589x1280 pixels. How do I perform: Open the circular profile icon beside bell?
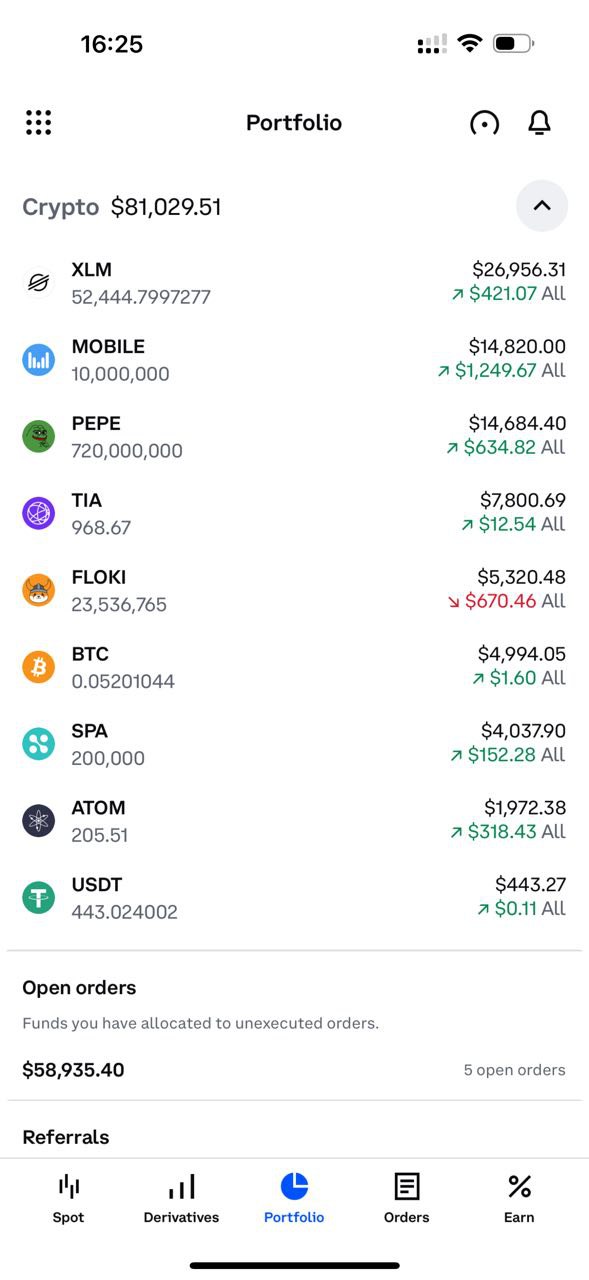click(484, 123)
